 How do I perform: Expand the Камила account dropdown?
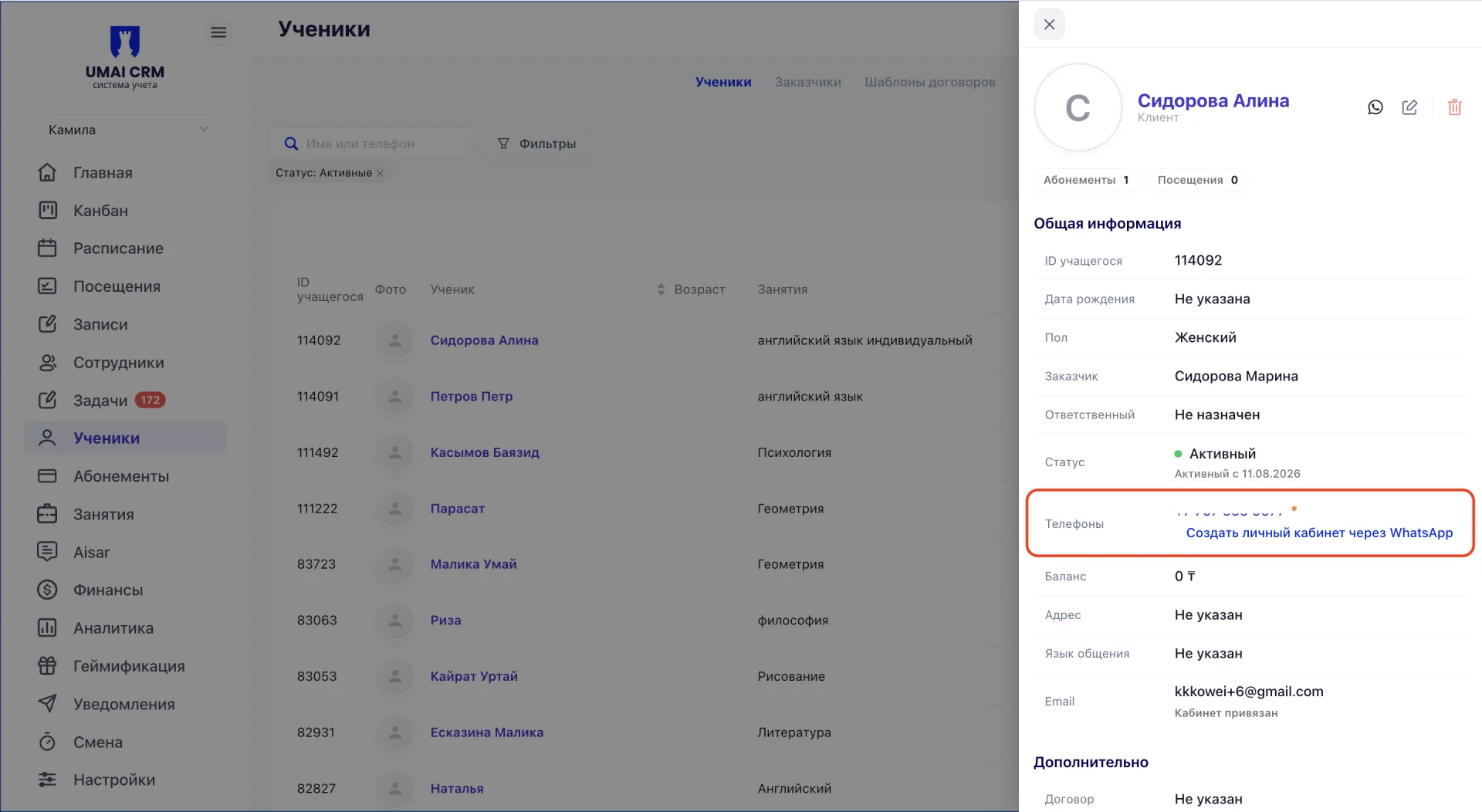tap(125, 130)
